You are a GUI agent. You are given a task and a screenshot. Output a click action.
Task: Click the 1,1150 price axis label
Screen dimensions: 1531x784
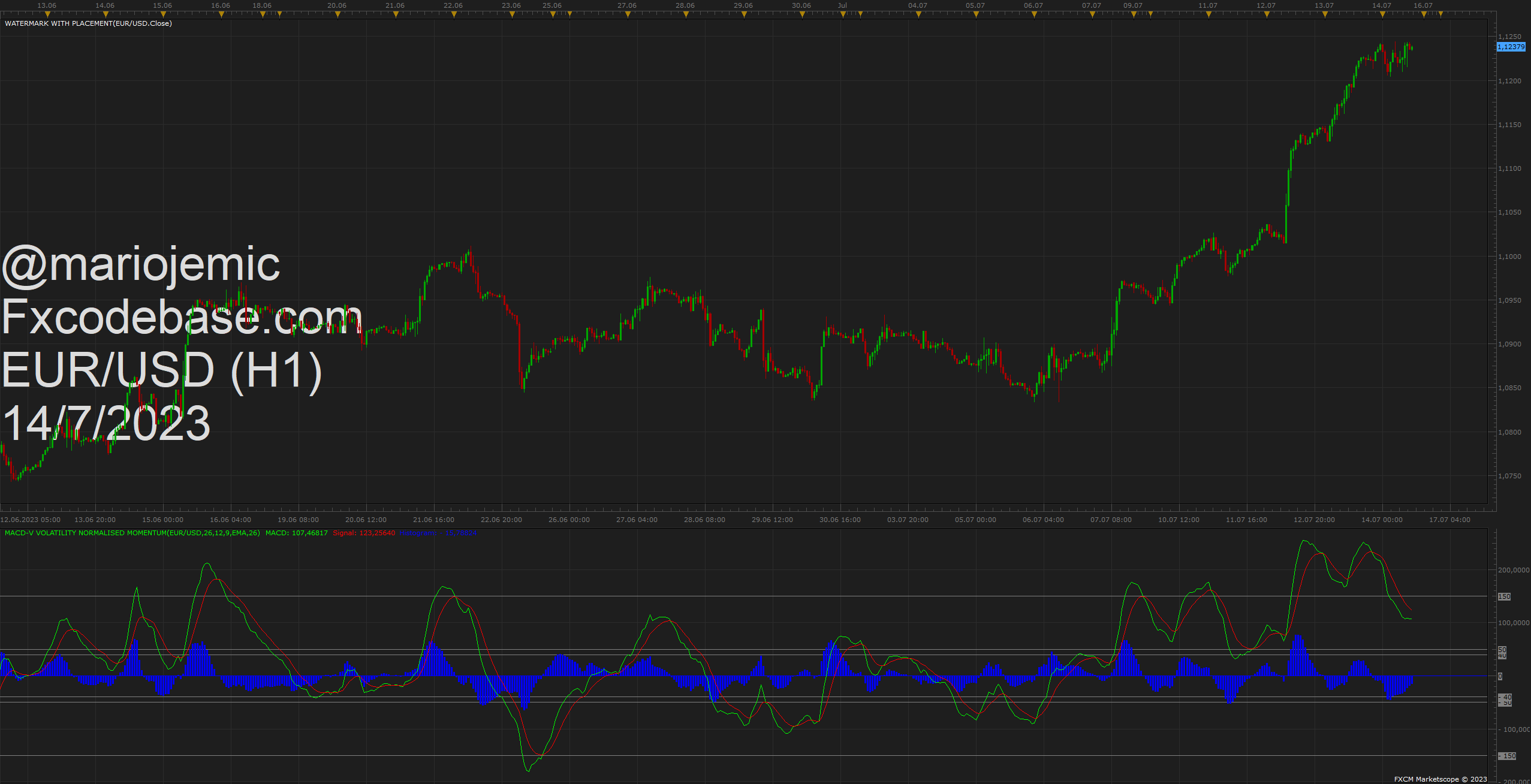click(1509, 125)
